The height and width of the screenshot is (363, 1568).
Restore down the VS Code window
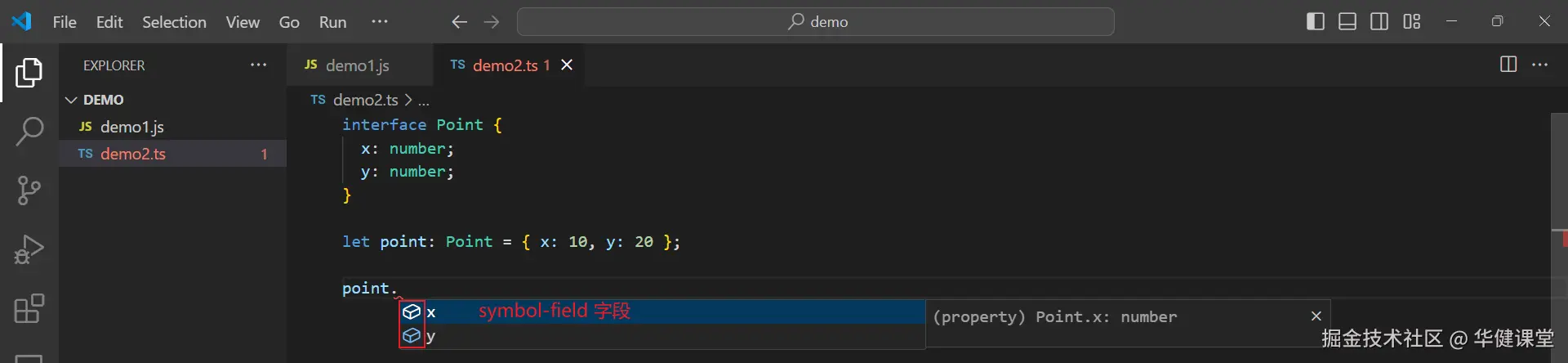(x=1497, y=21)
